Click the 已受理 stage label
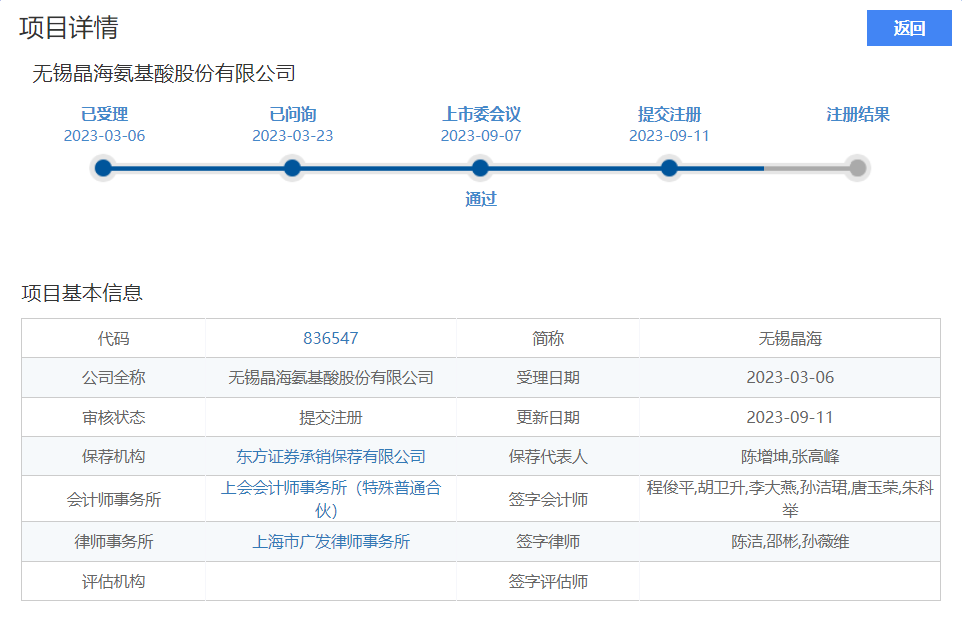 [104, 114]
